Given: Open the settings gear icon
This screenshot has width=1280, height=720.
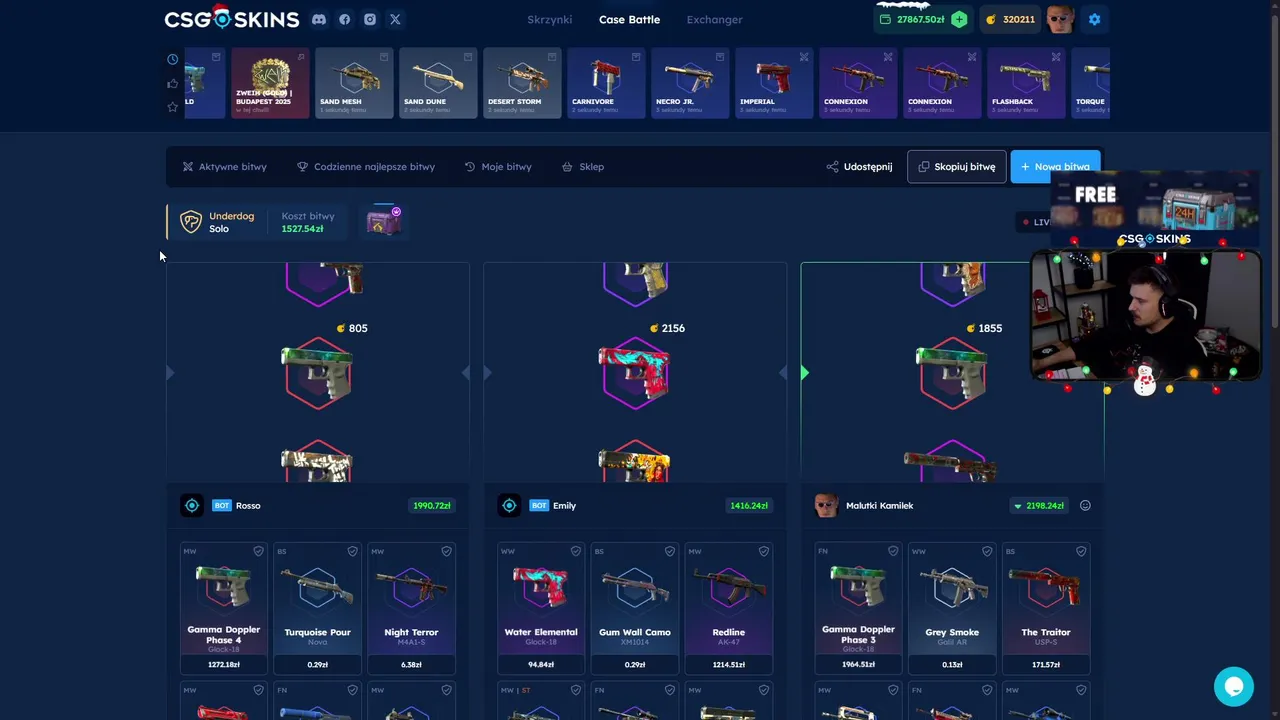Looking at the screenshot, I should click(1094, 19).
